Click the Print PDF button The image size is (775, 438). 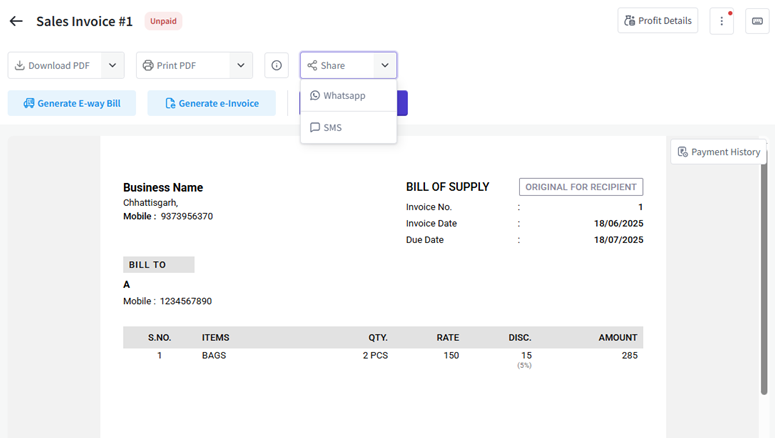[182, 66]
